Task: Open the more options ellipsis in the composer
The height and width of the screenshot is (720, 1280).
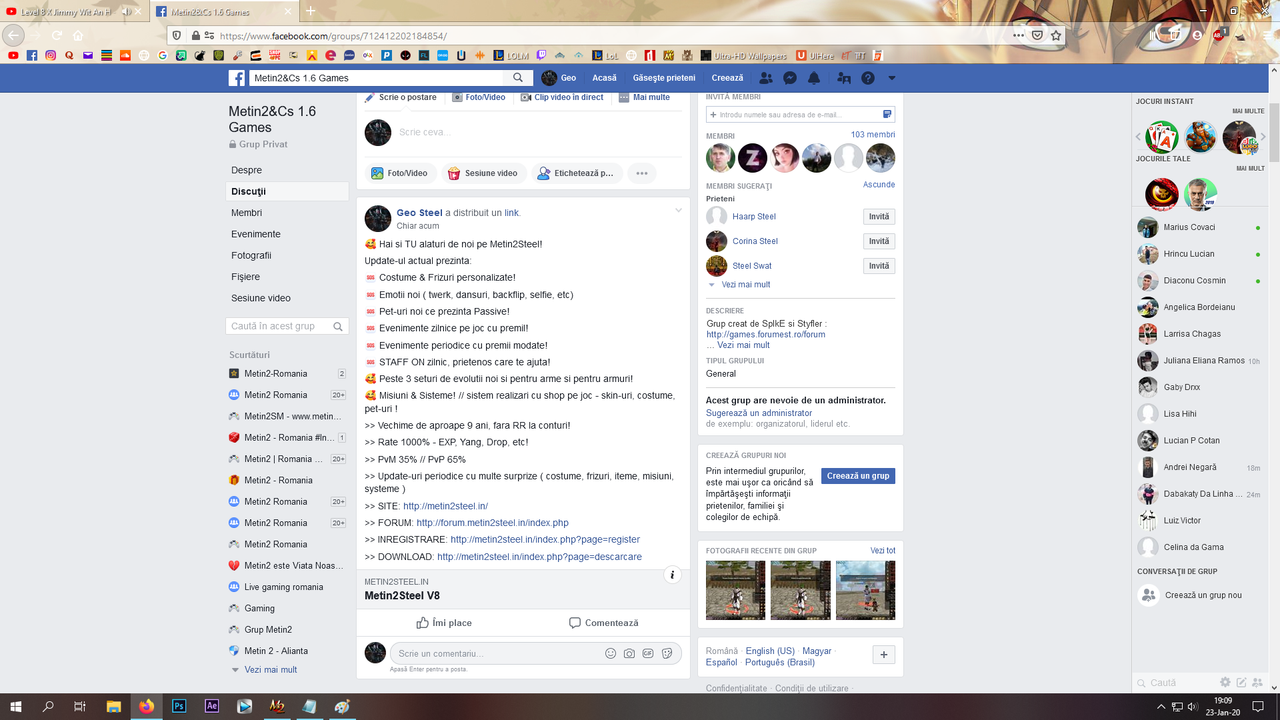Action: (642, 173)
